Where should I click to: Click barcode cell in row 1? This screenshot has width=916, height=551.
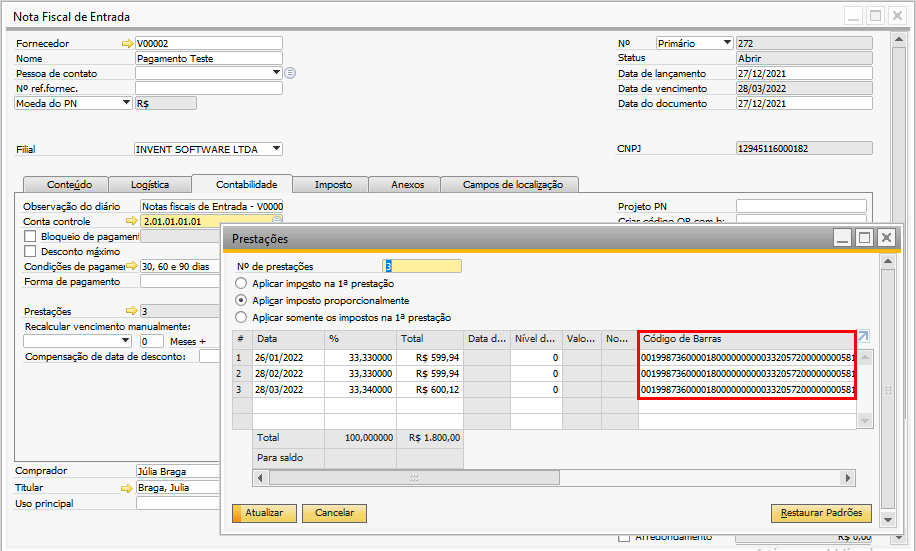point(747,358)
